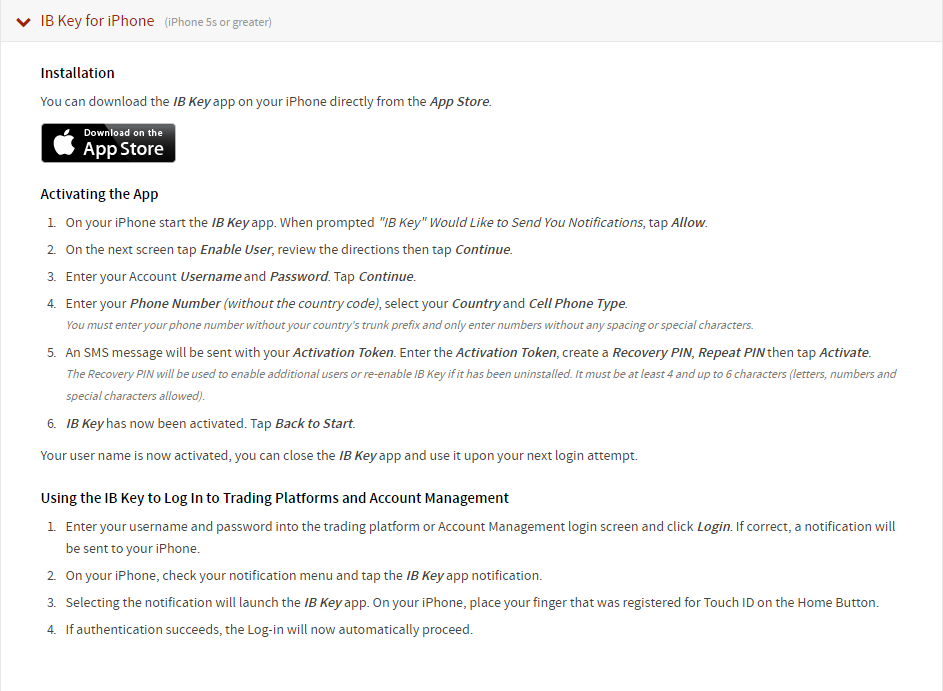Click the IB Key for iPhone header title

97,21
